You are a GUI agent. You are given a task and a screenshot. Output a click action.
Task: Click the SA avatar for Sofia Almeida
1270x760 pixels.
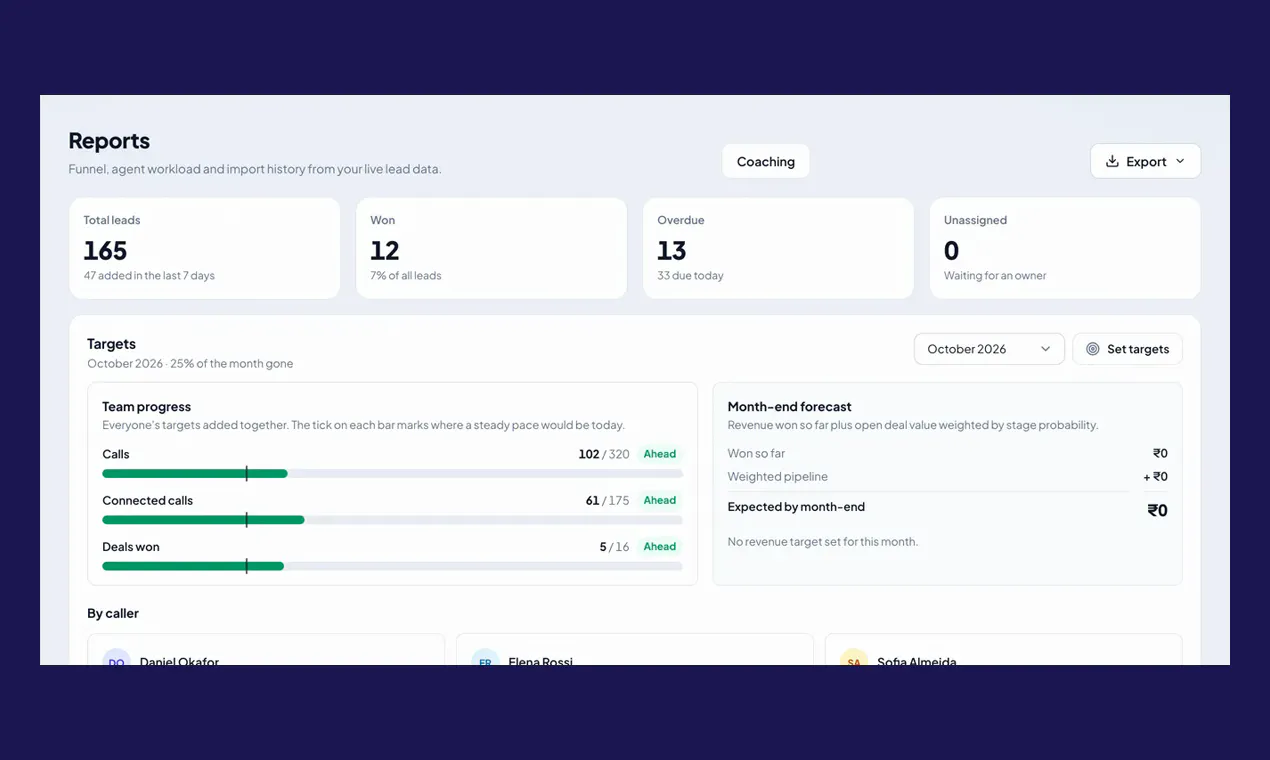854,658
